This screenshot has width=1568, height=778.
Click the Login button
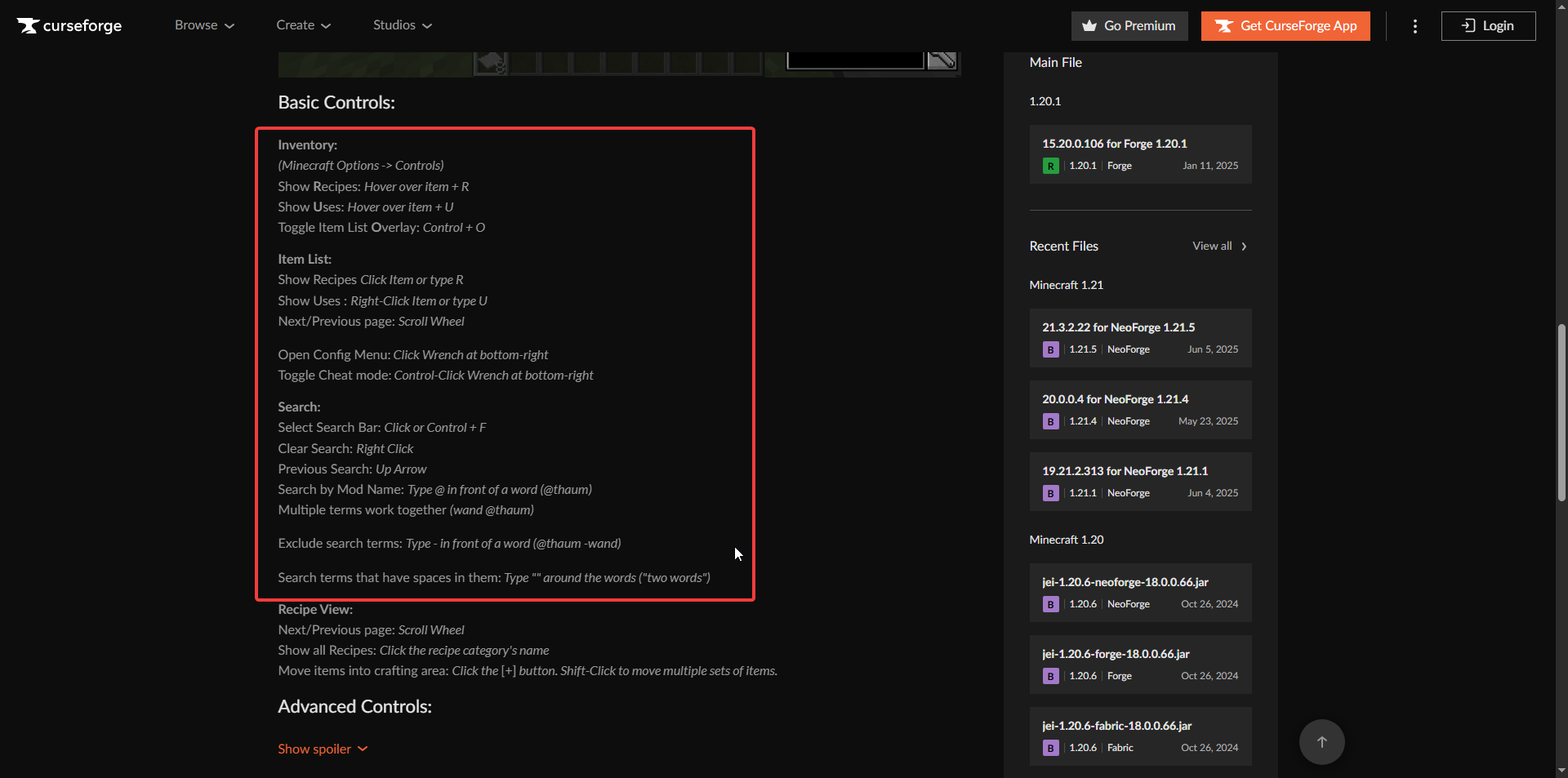(x=1488, y=25)
